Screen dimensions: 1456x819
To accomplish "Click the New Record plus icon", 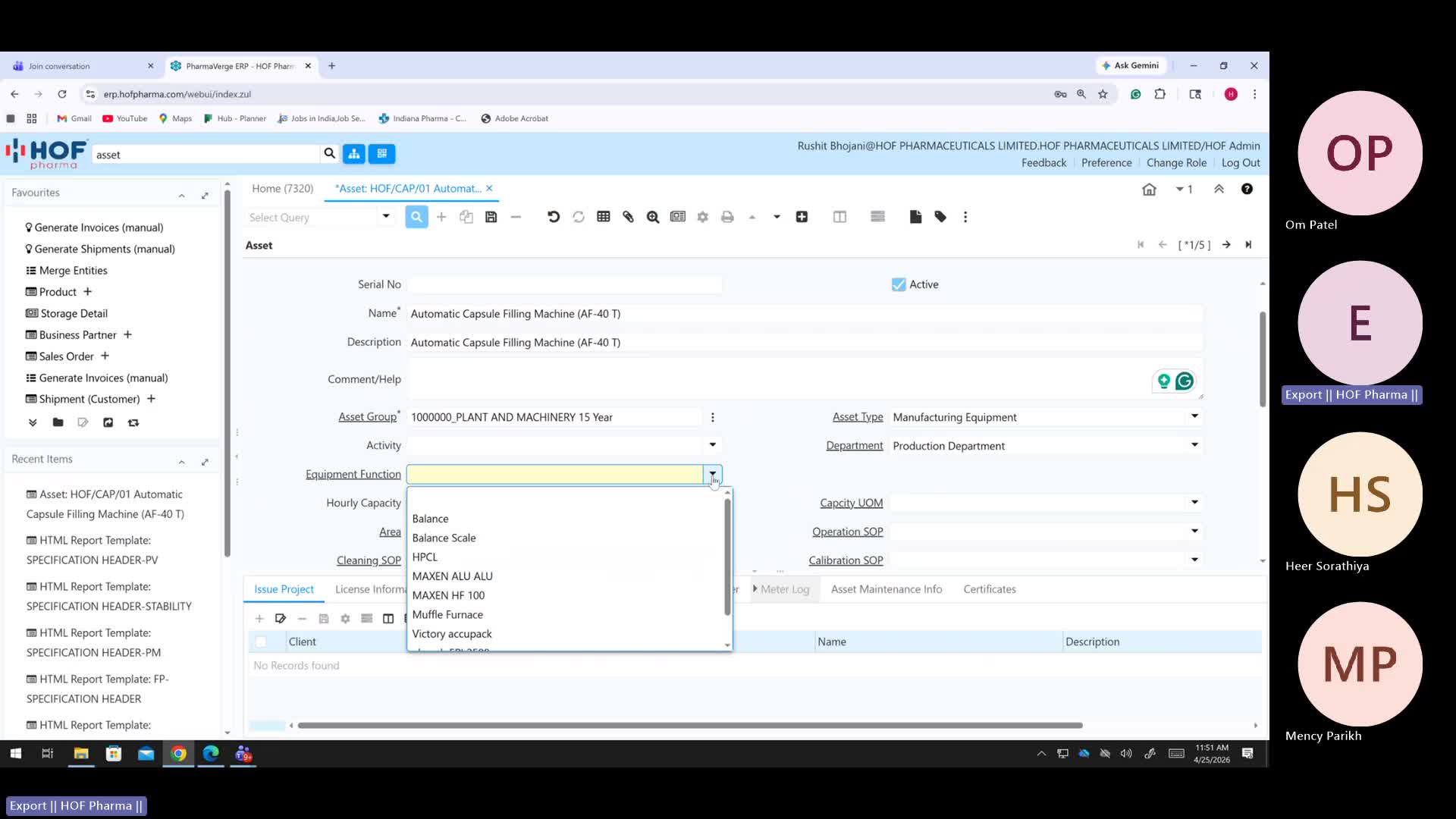I will (441, 217).
